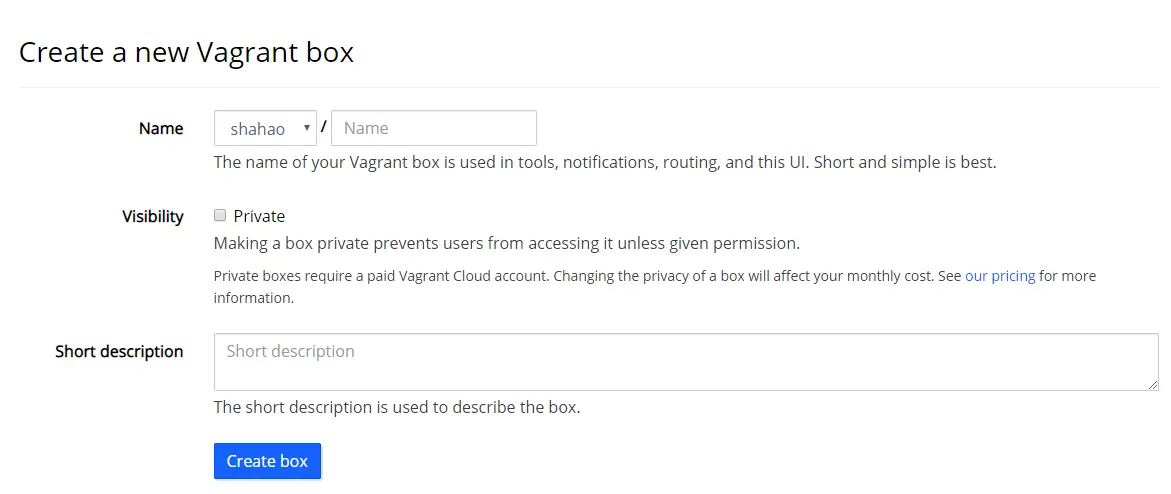Click the Private checkbox label text
The width and height of the screenshot is (1171, 494).
tap(259, 216)
